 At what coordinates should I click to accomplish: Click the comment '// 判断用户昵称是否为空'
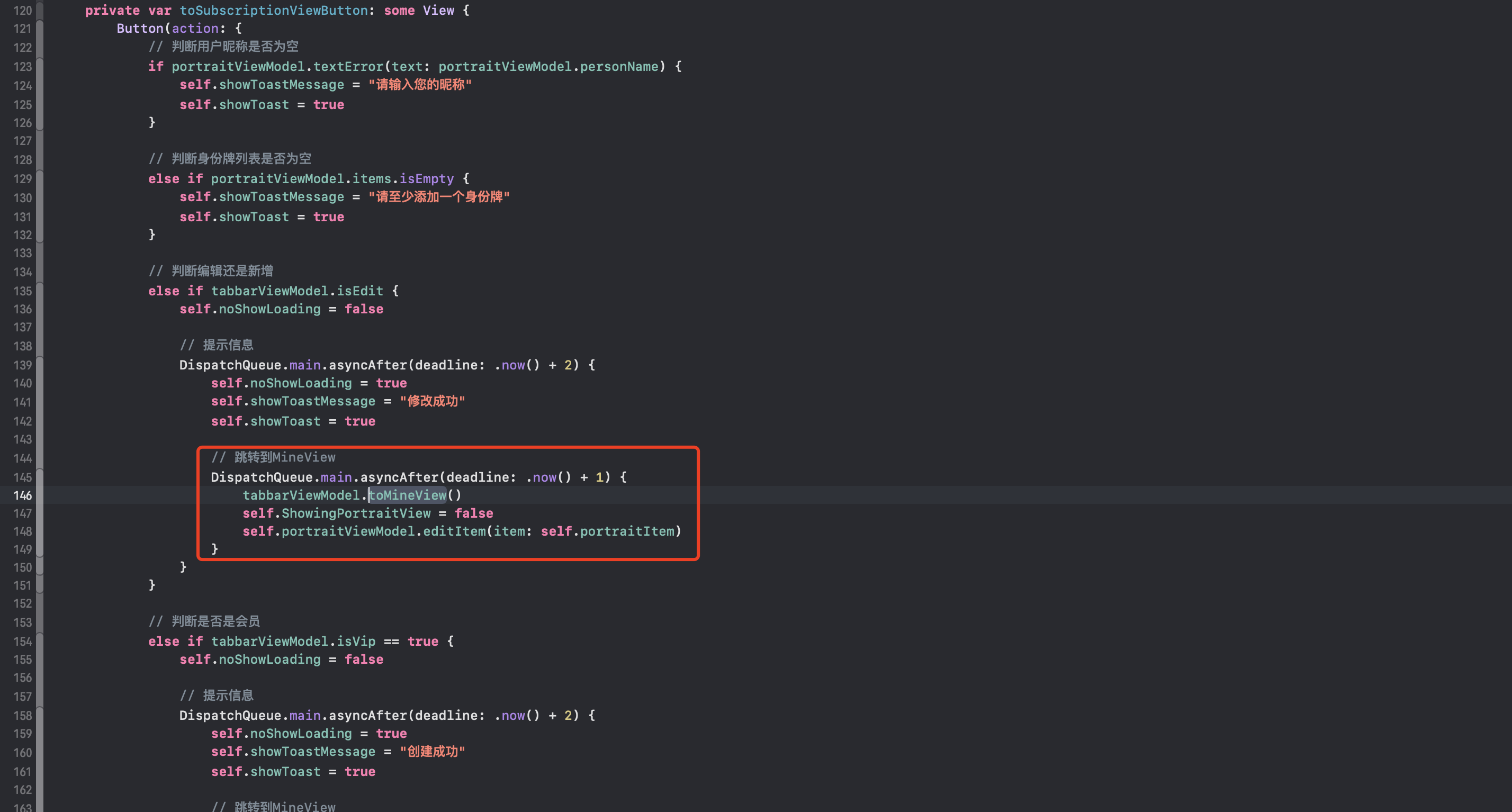(x=223, y=47)
